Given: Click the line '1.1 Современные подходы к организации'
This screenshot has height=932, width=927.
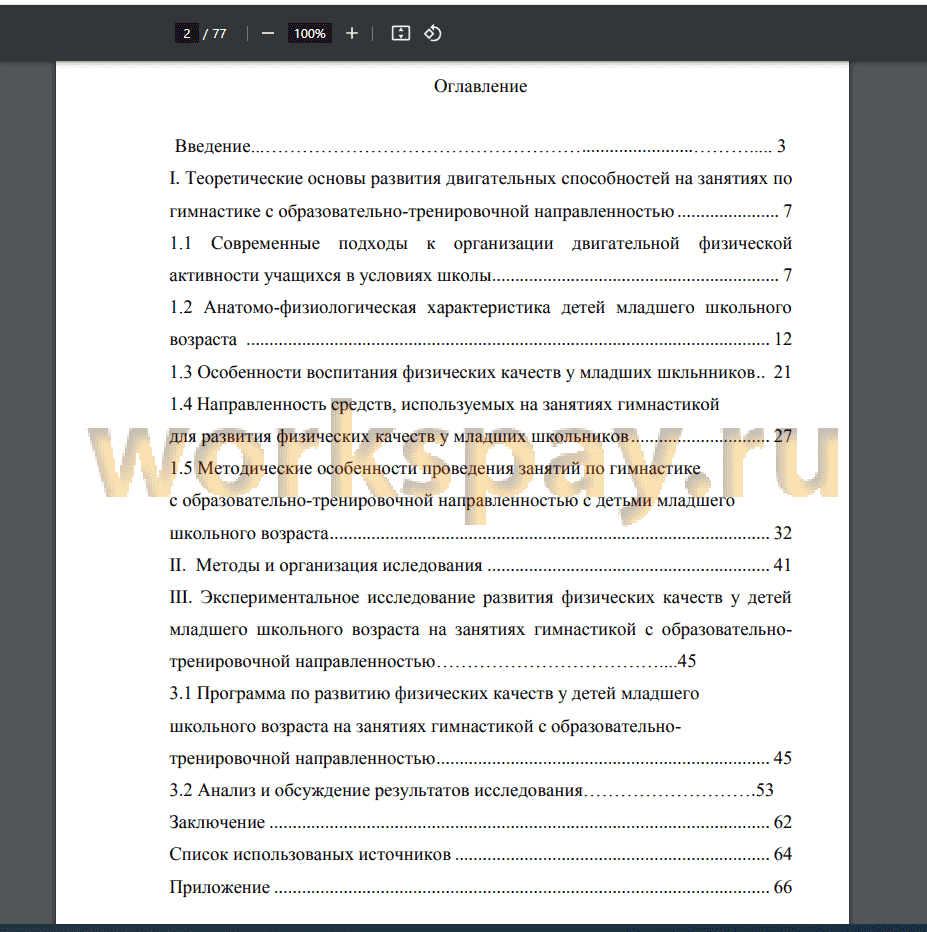Looking at the screenshot, I should pos(480,243).
